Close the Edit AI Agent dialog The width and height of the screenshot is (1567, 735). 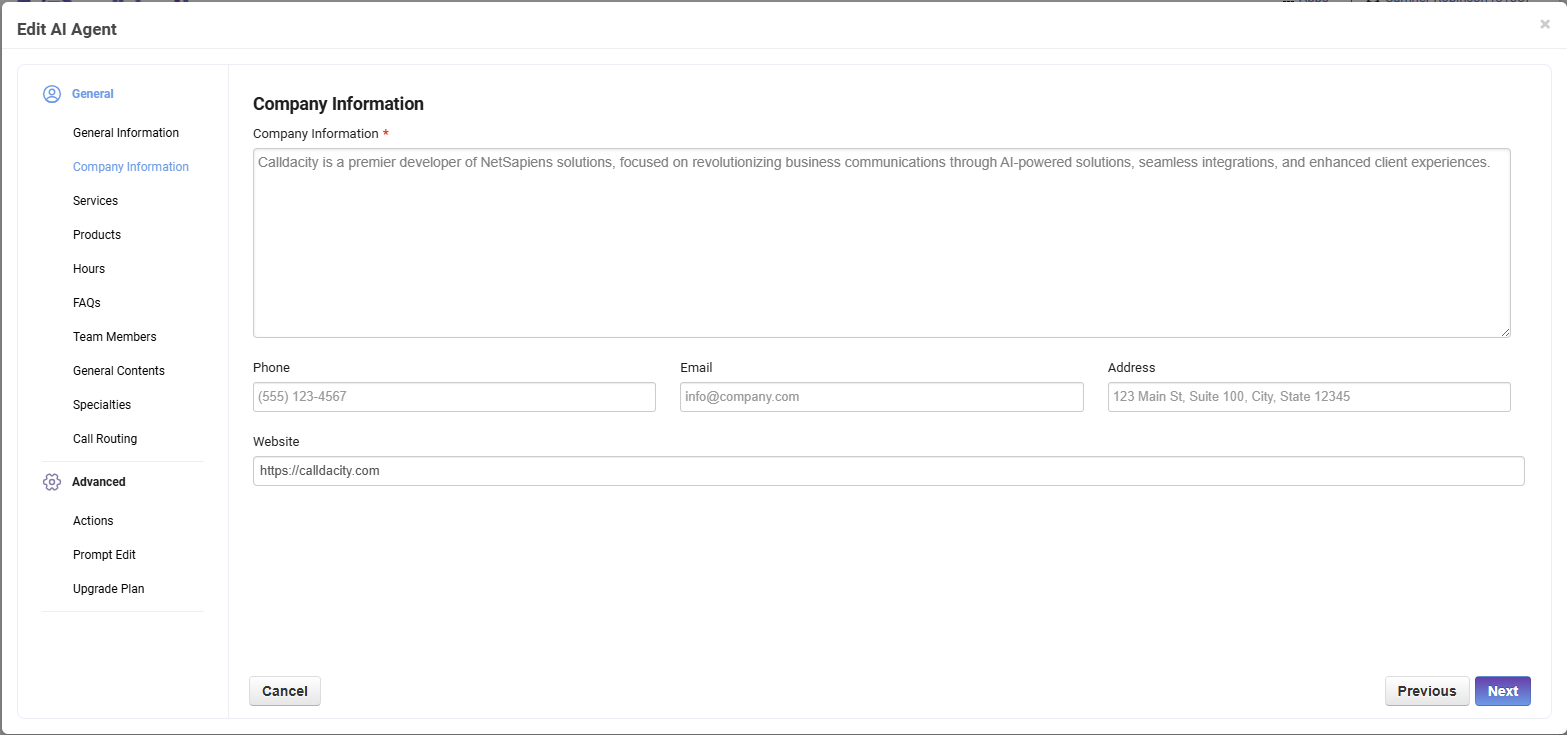coord(1544,25)
